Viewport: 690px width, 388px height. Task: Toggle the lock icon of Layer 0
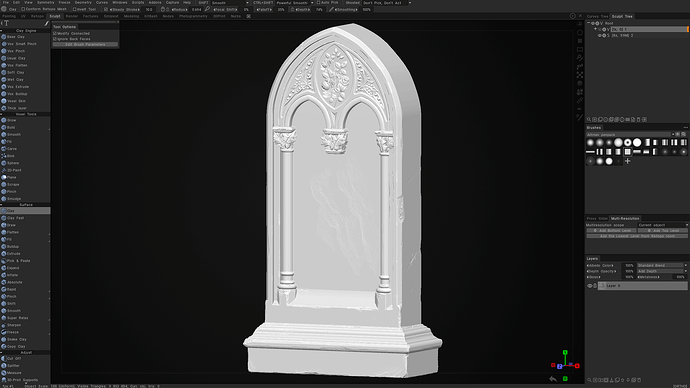tap(595, 286)
